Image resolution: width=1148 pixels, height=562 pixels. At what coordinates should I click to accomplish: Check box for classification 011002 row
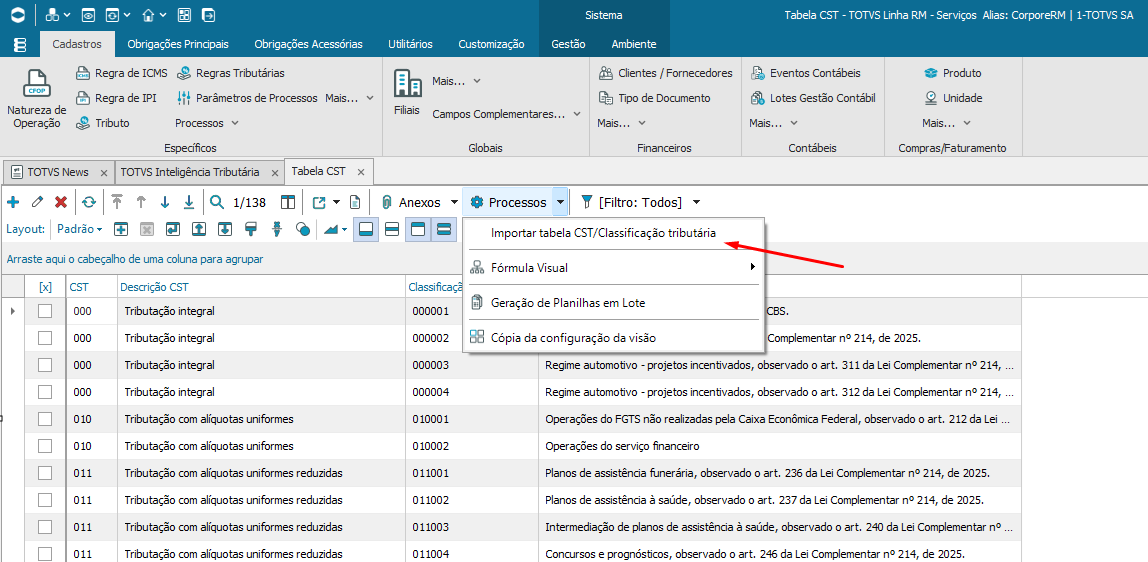pyautogui.click(x=45, y=500)
